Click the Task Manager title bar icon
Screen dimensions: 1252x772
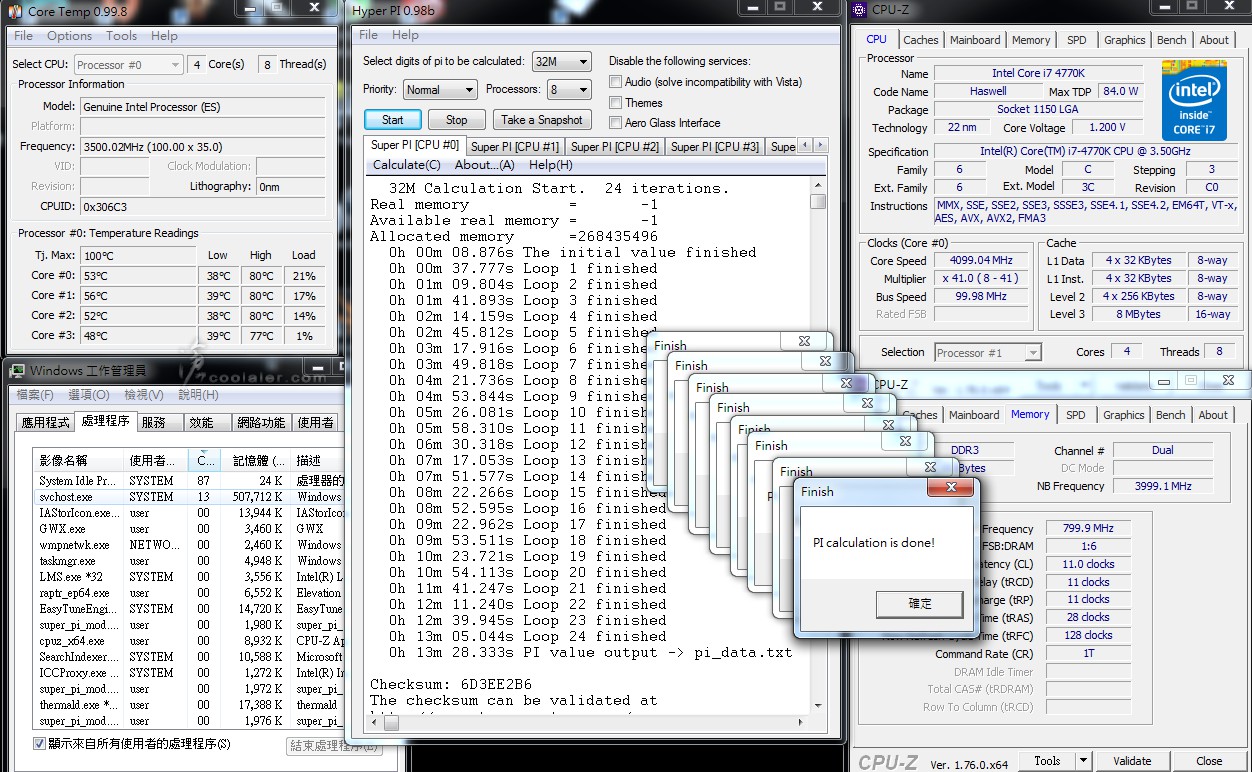coord(16,371)
